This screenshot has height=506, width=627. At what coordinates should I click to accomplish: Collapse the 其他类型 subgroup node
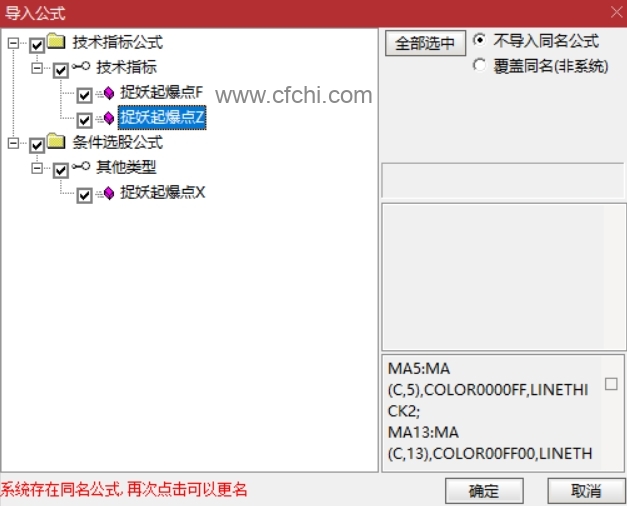[37, 168]
